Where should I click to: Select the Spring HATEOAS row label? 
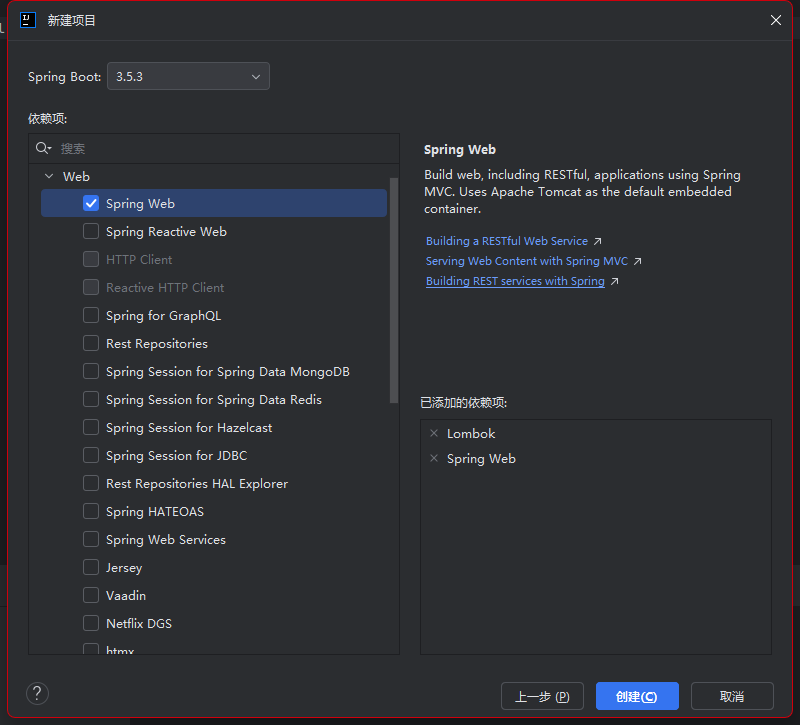(x=155, y=512)
